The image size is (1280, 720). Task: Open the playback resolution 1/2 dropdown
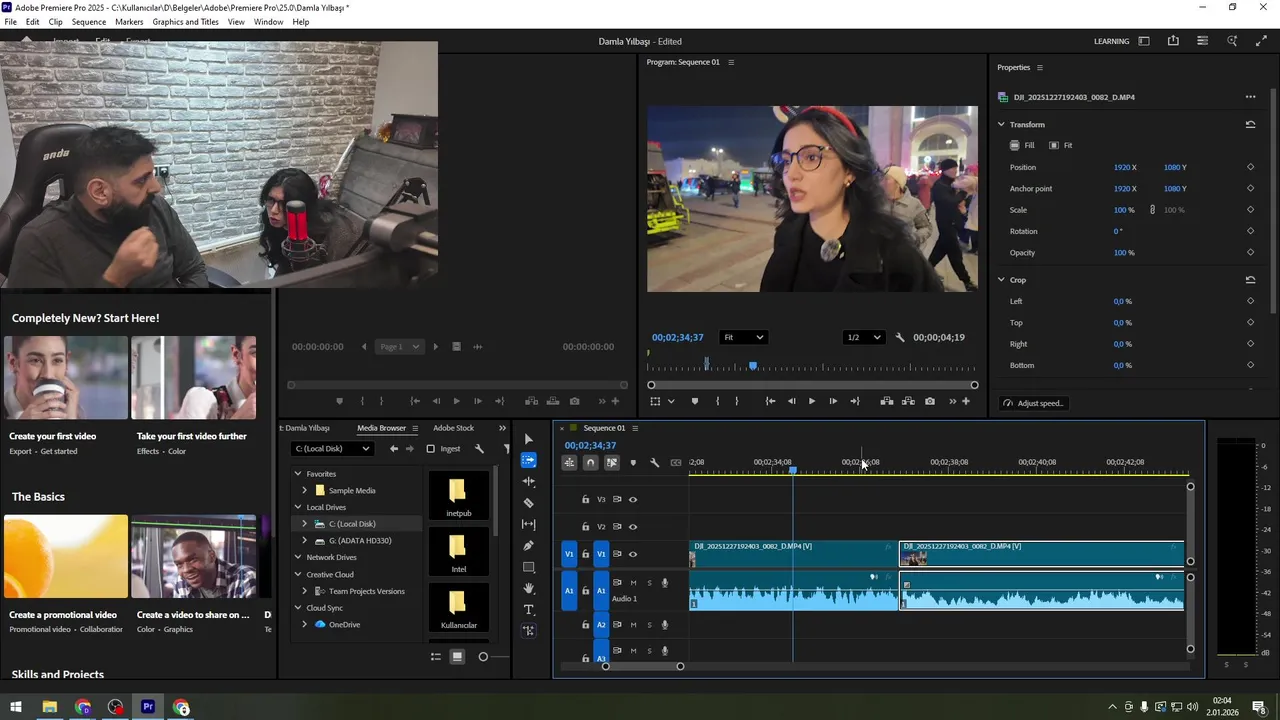tap(864, 338)
